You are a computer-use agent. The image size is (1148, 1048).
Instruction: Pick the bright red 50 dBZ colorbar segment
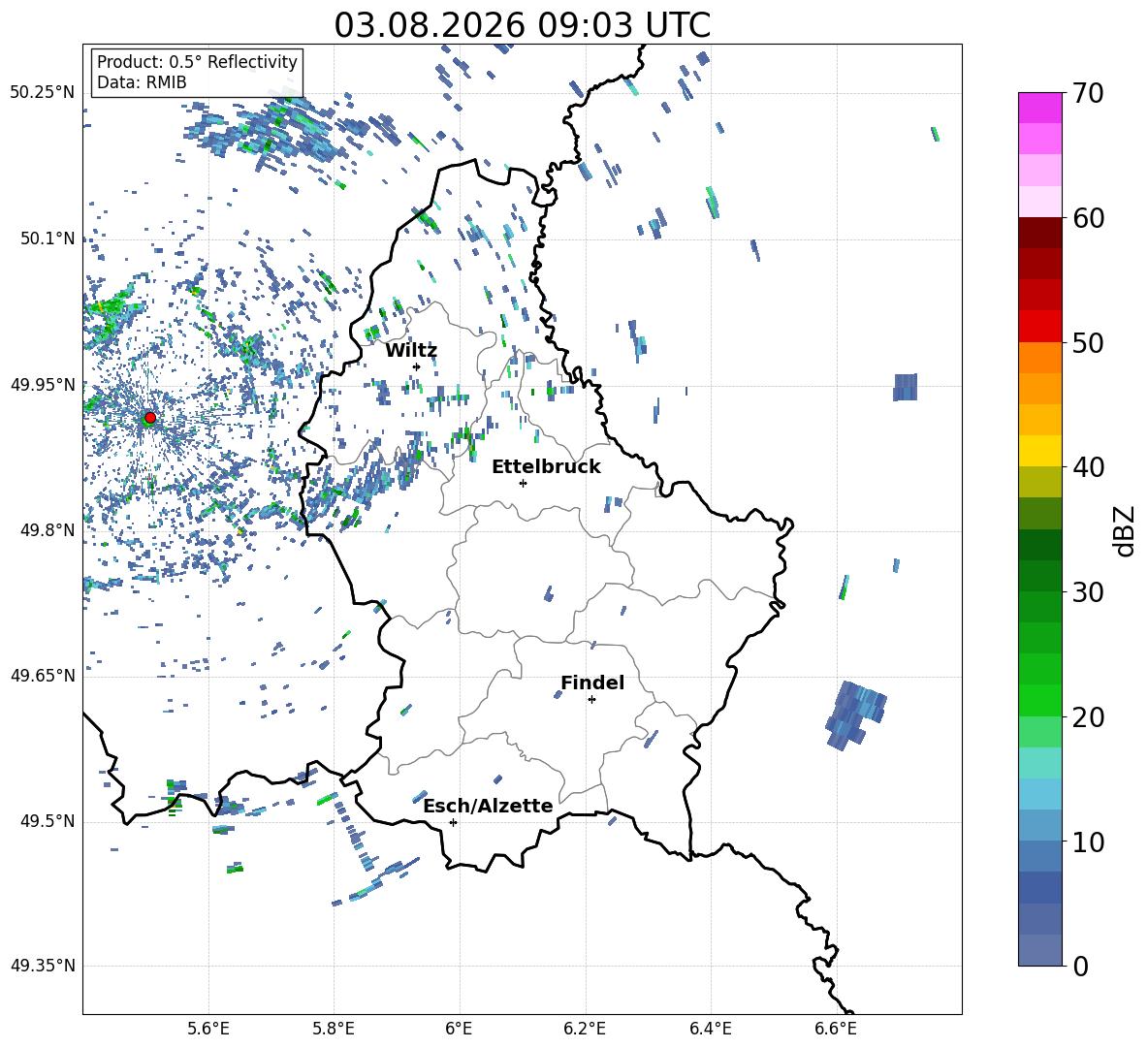pyautogui.click(x=1039, y=327)
